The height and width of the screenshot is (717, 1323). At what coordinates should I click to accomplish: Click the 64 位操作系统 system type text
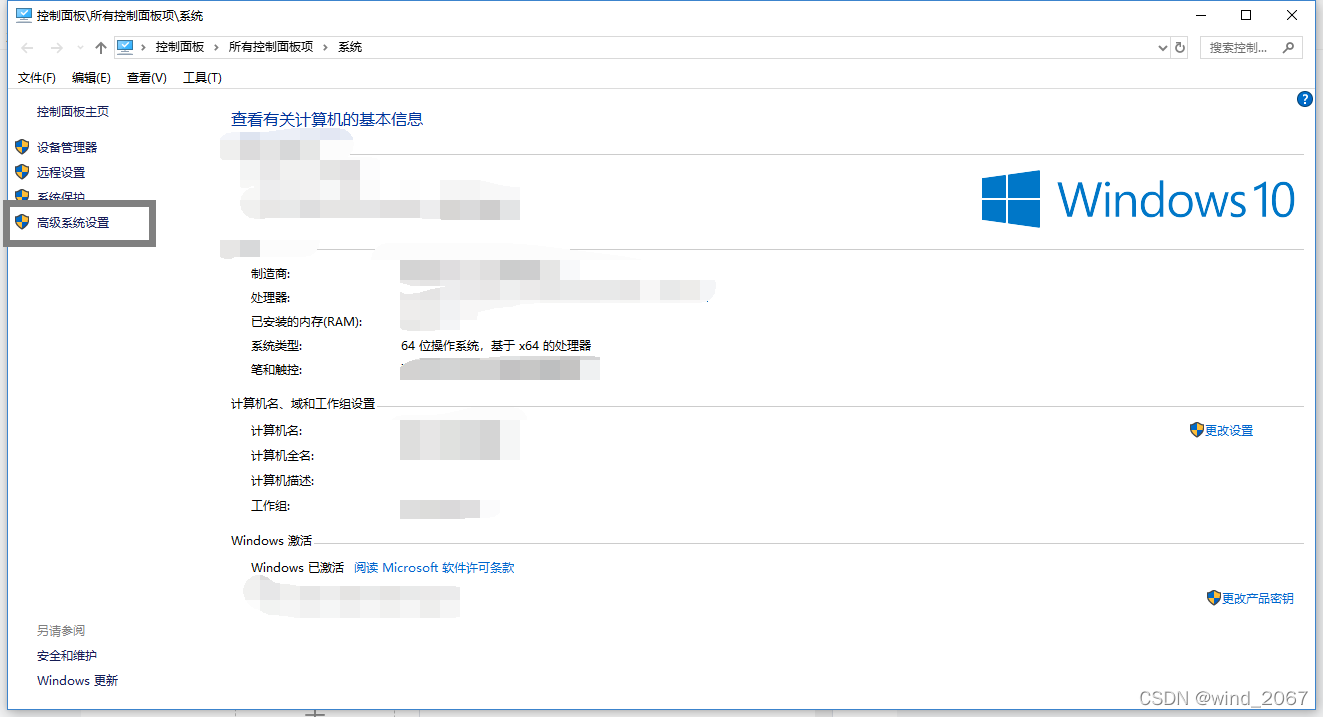coord(496,346)
